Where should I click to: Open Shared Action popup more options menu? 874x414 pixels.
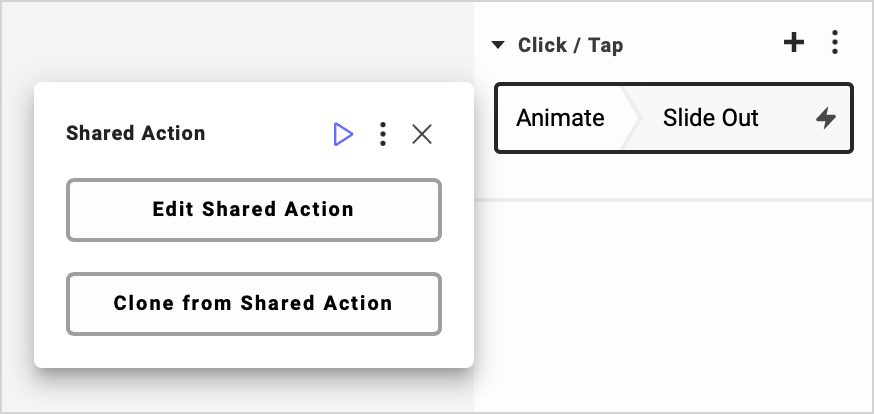(x=382, y=134)
